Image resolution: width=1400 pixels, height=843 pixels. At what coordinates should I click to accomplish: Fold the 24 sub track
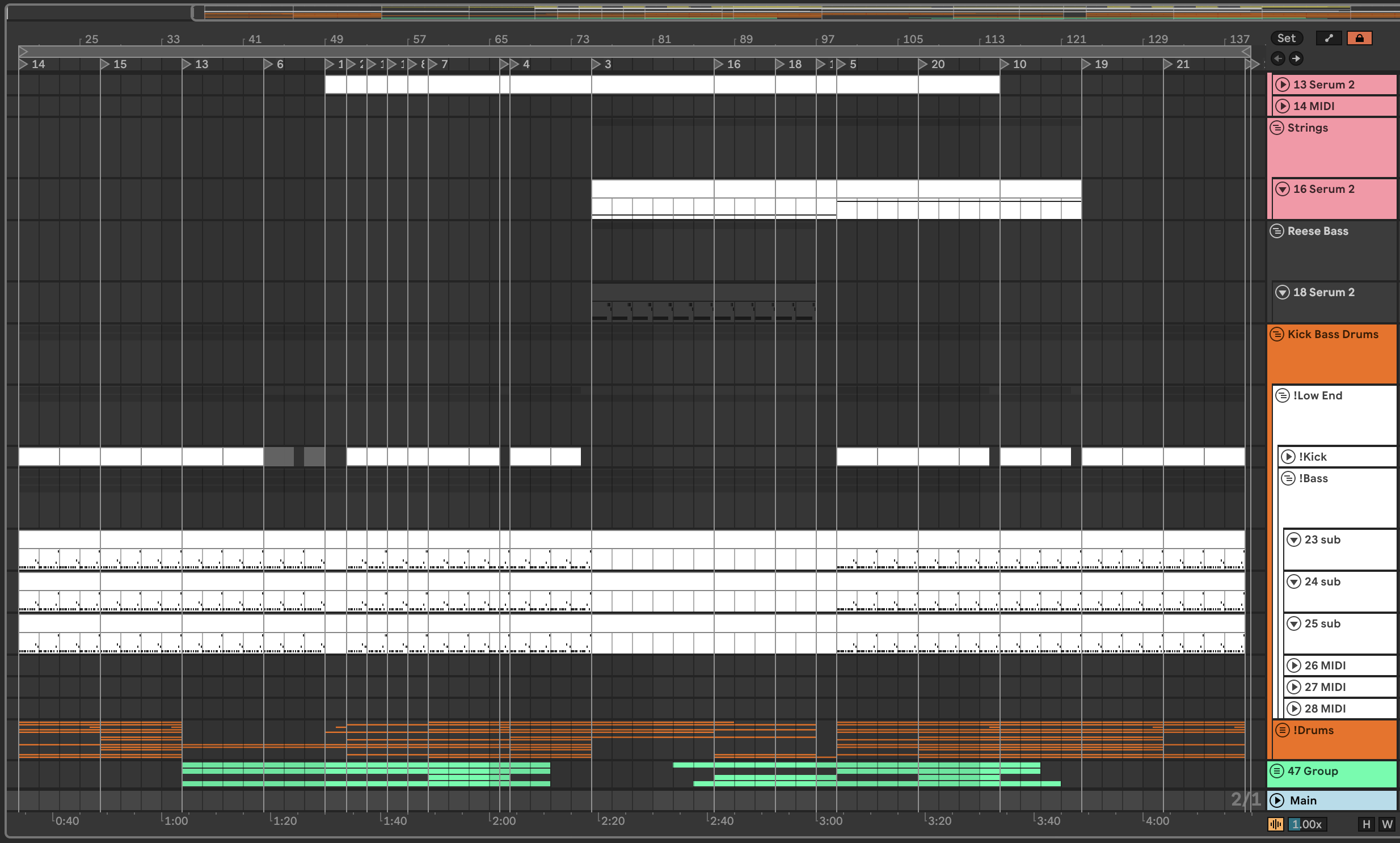coord(1294,582)
